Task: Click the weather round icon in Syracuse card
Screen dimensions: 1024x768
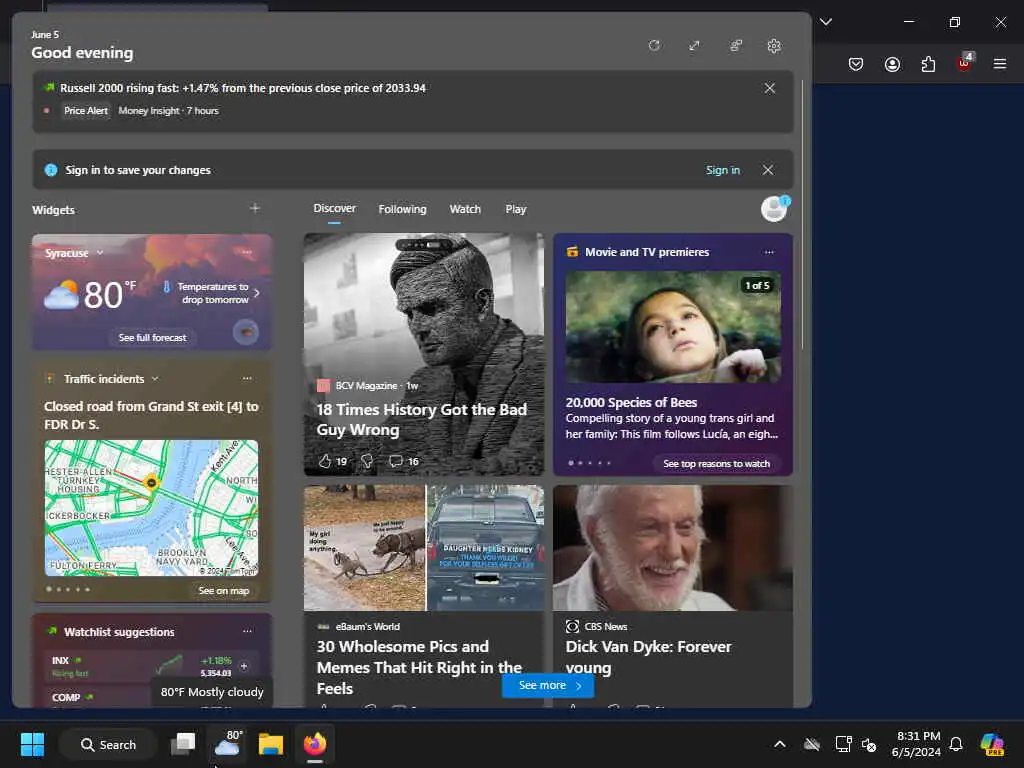Action: point(246,332)
